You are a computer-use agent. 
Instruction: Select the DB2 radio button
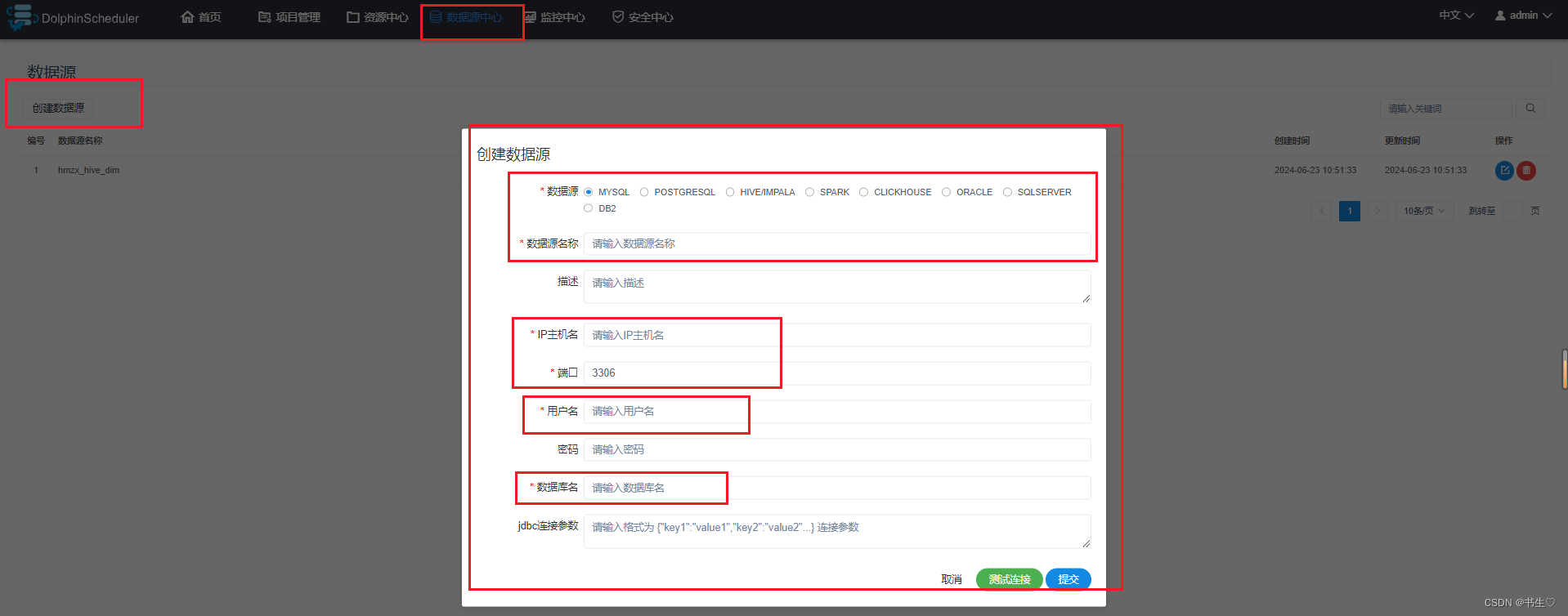click(x=589, y=208)
